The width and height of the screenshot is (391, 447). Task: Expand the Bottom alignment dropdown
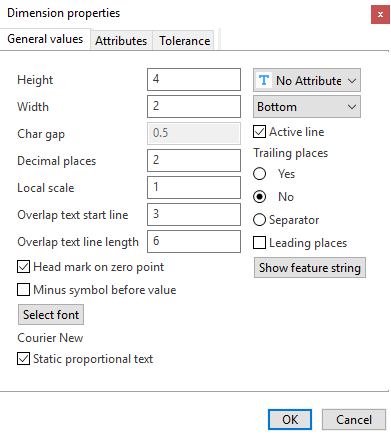coord(307,107)
